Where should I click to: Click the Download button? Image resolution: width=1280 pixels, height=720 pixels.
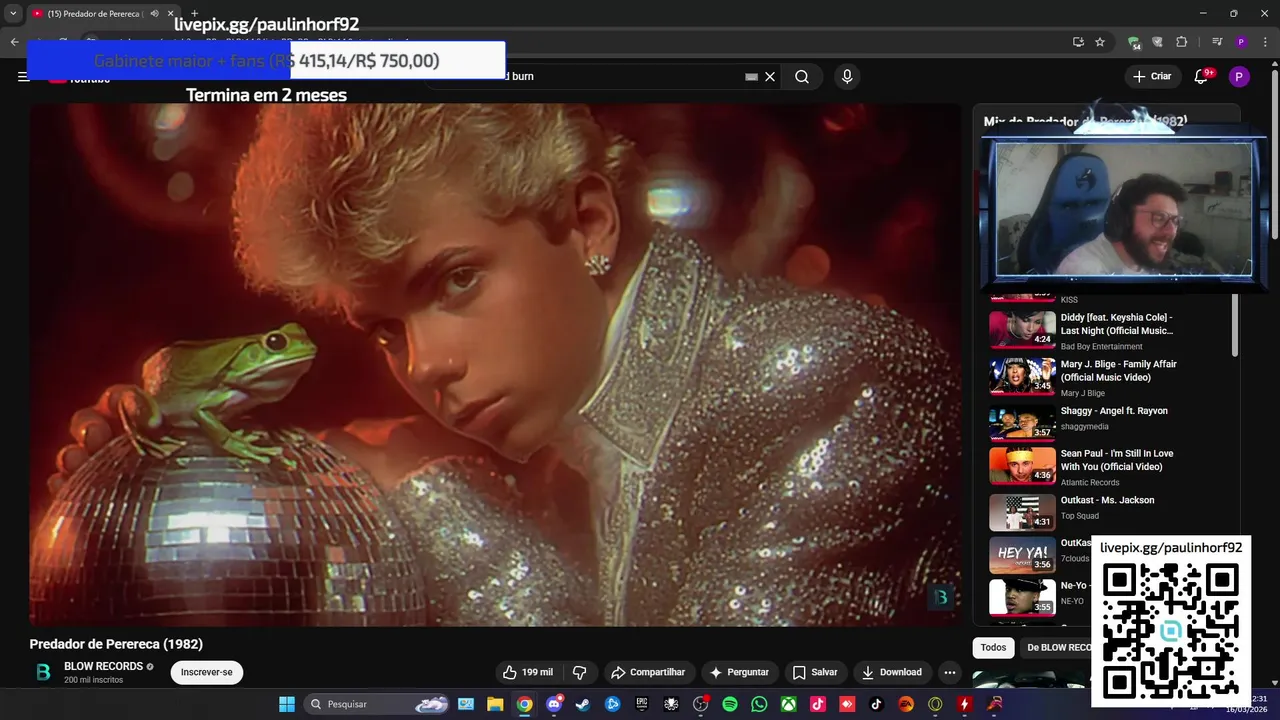892,672
